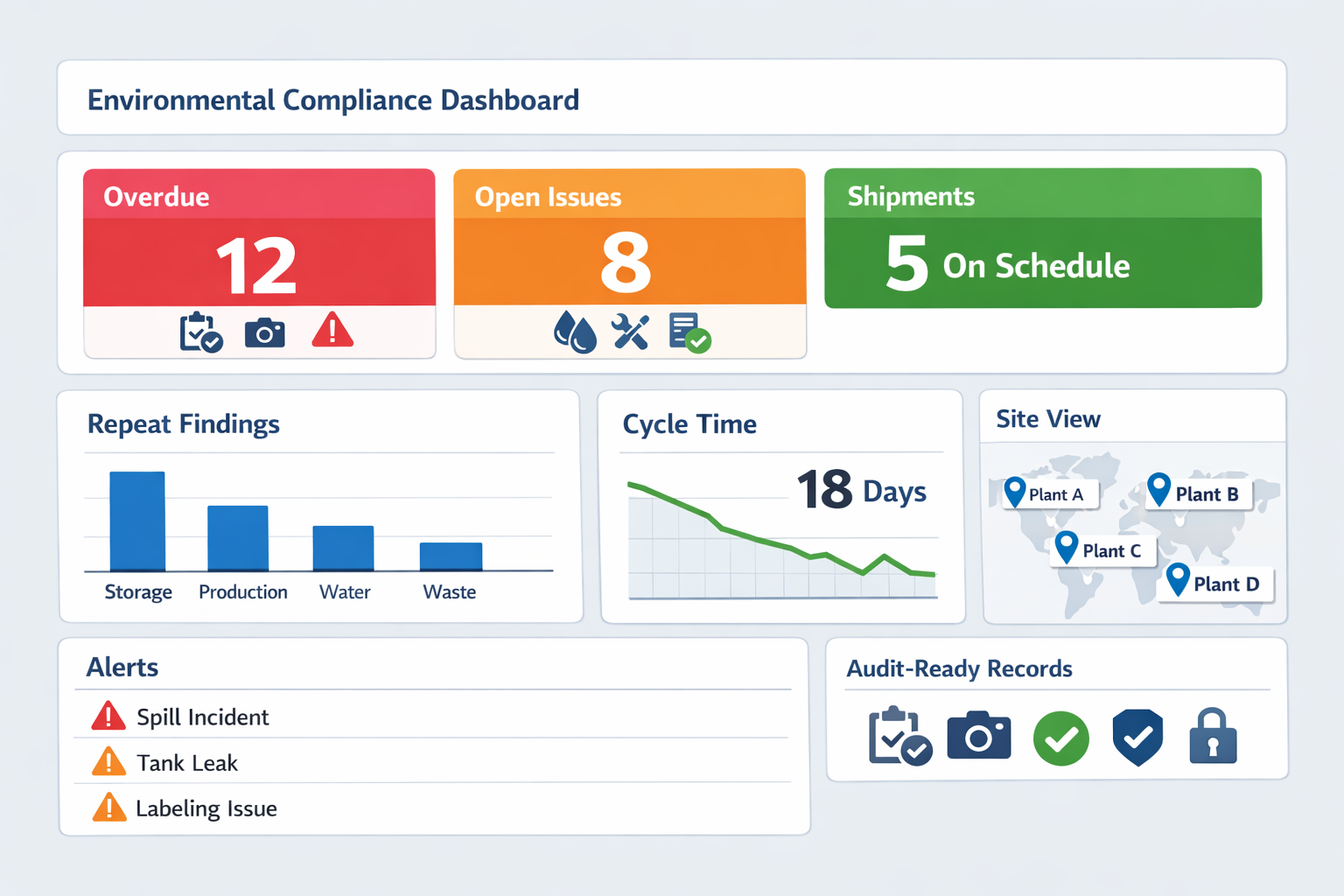Open the Tank Leak alert
The height and width of the screenshot is (896, 1344).
[433, 761]
